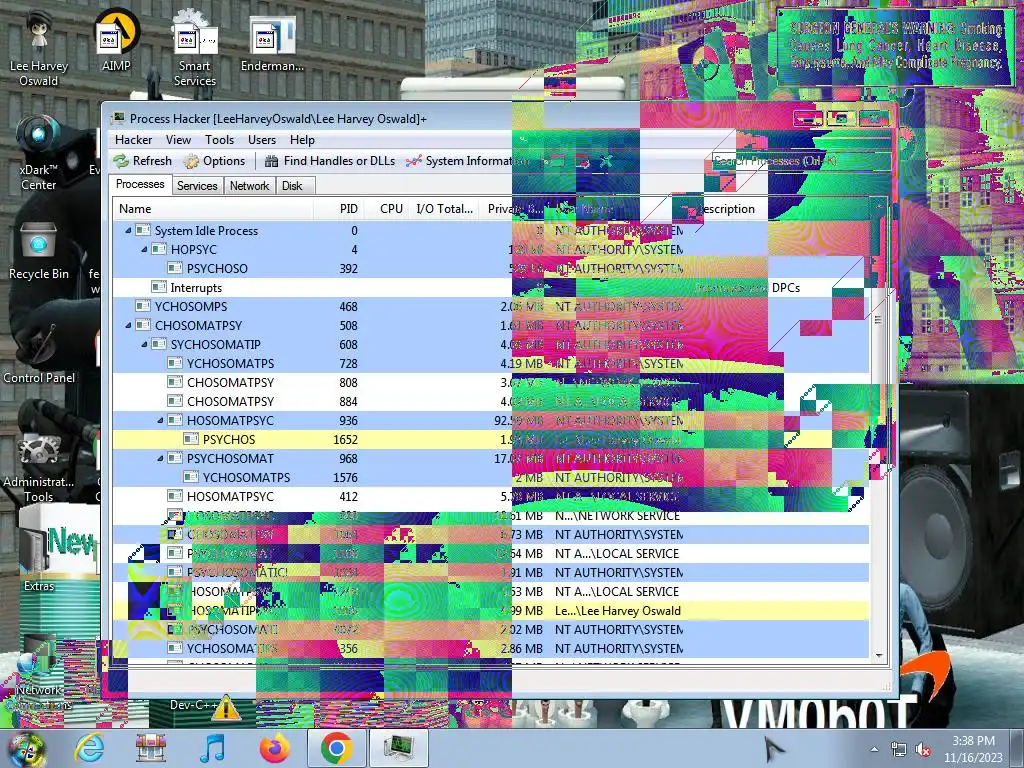Open the Lee Harvey Oswald desktop icon
The width and height of the screenshot is (1024, 768).
tap(39, 47)
